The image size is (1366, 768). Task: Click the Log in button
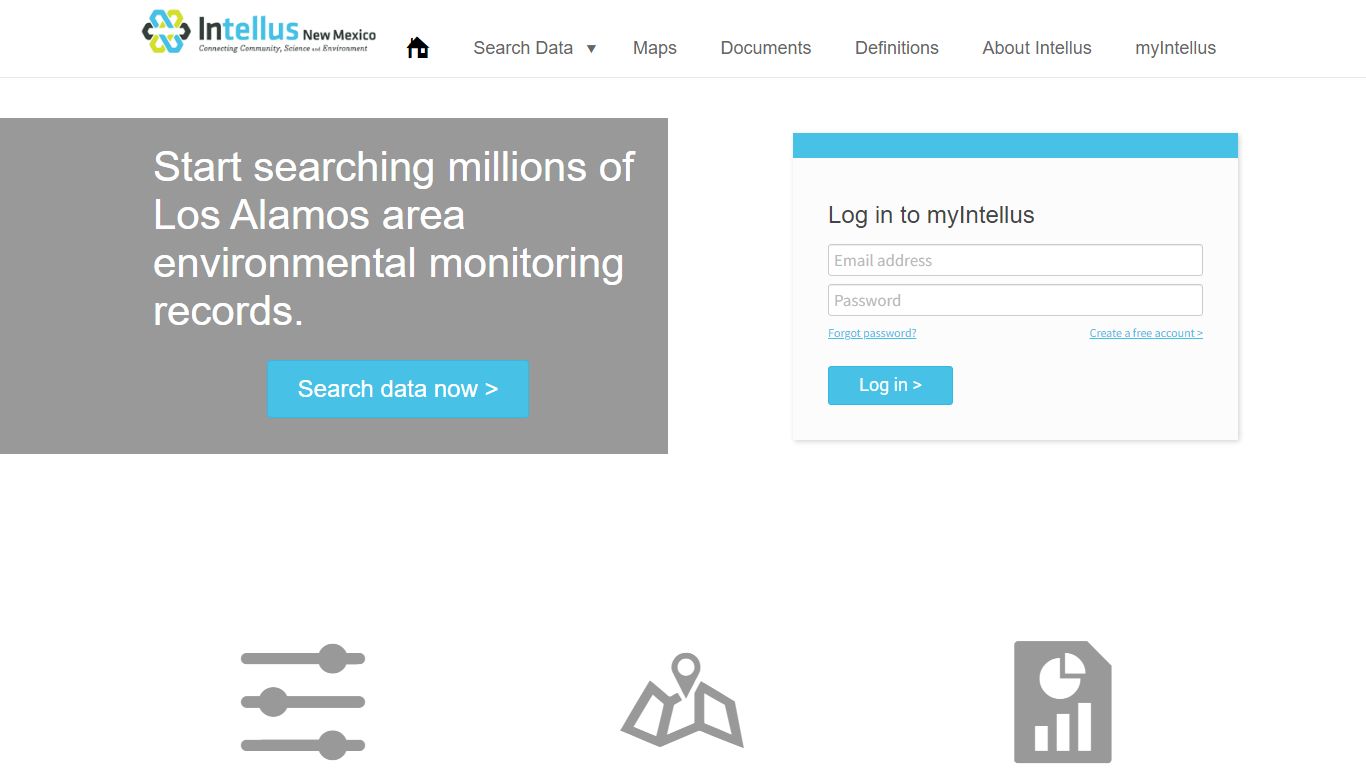[x=890, y=385]
